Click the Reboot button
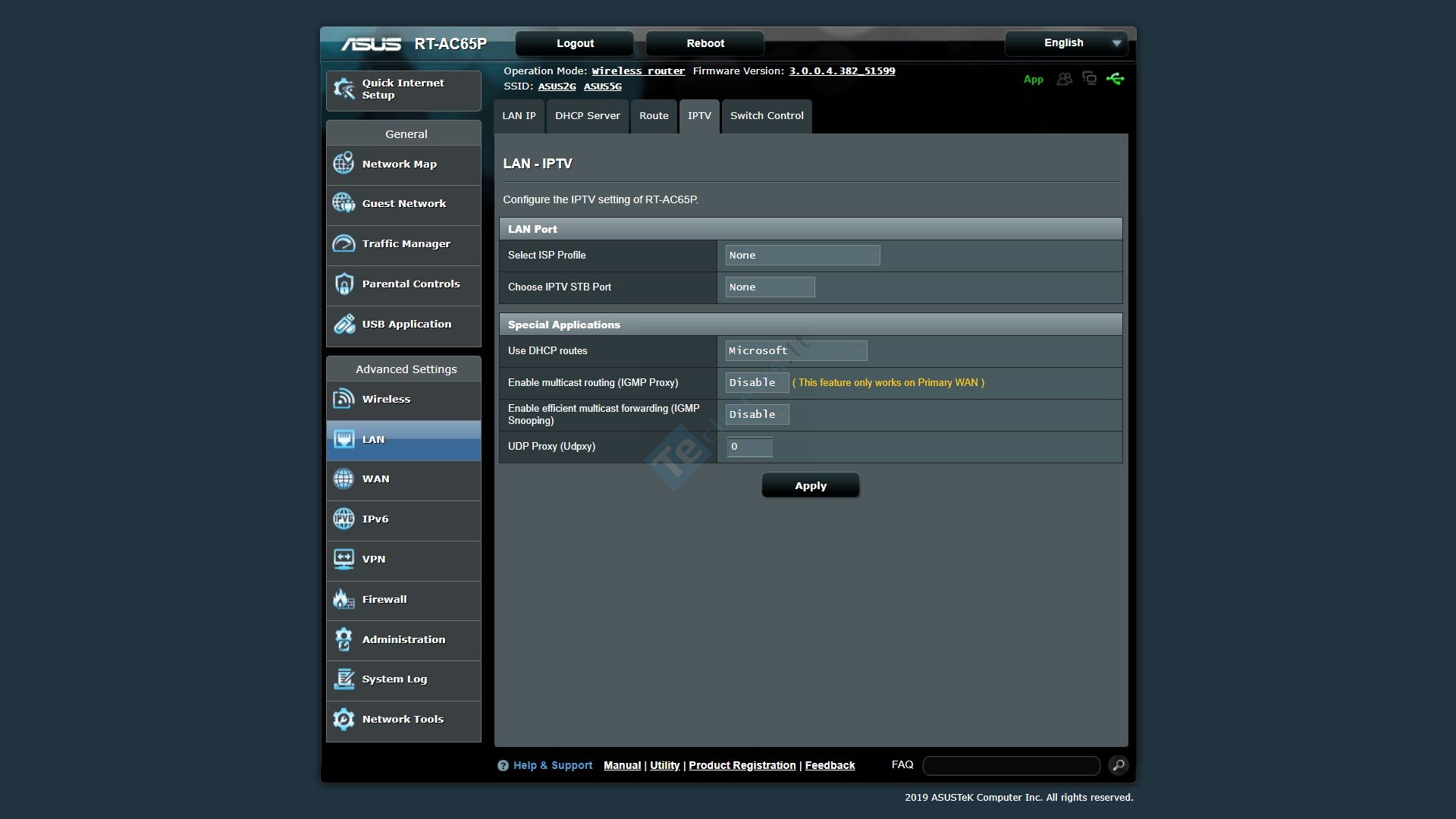 705,43
